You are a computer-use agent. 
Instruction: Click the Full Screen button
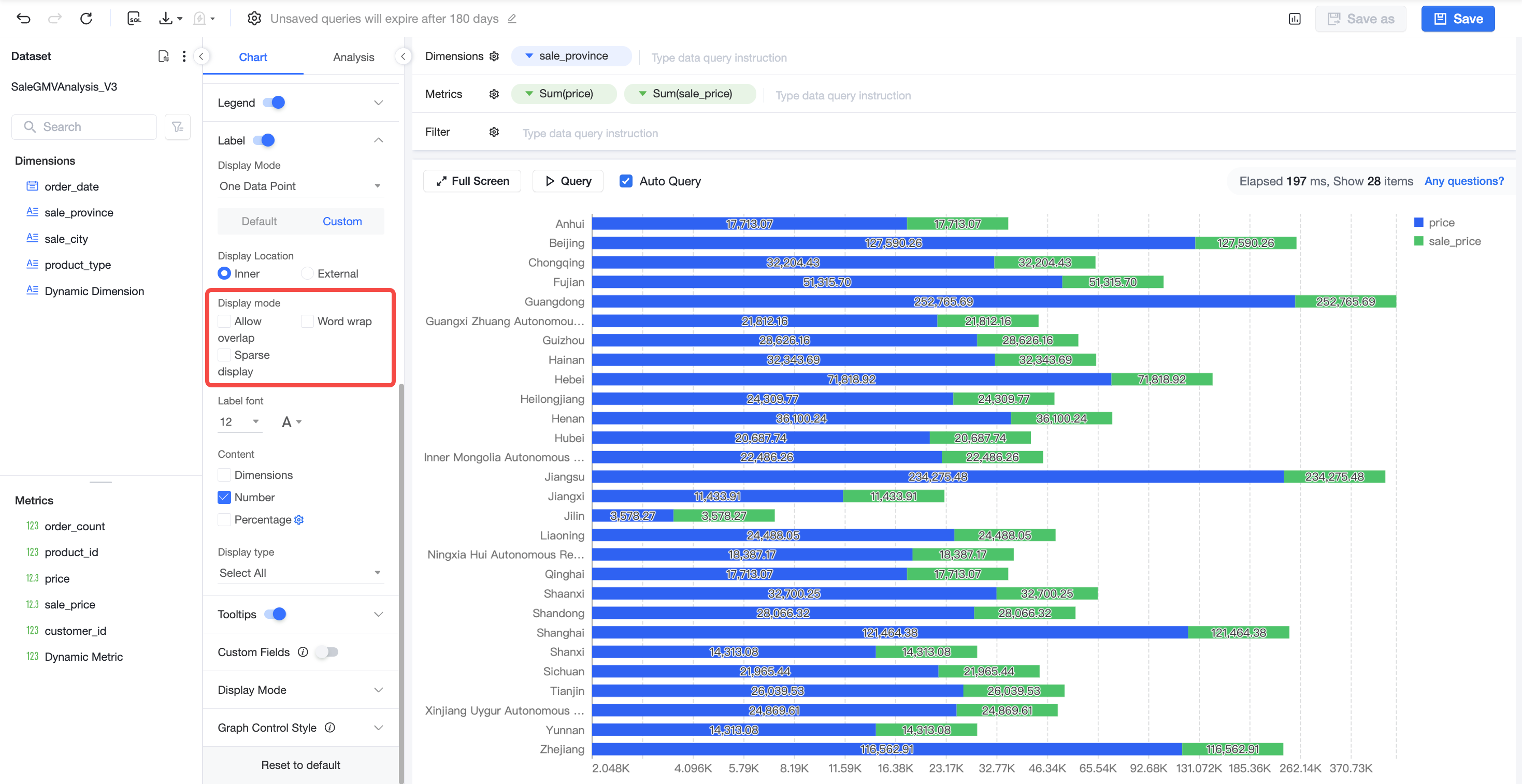[x=472, y=181]
